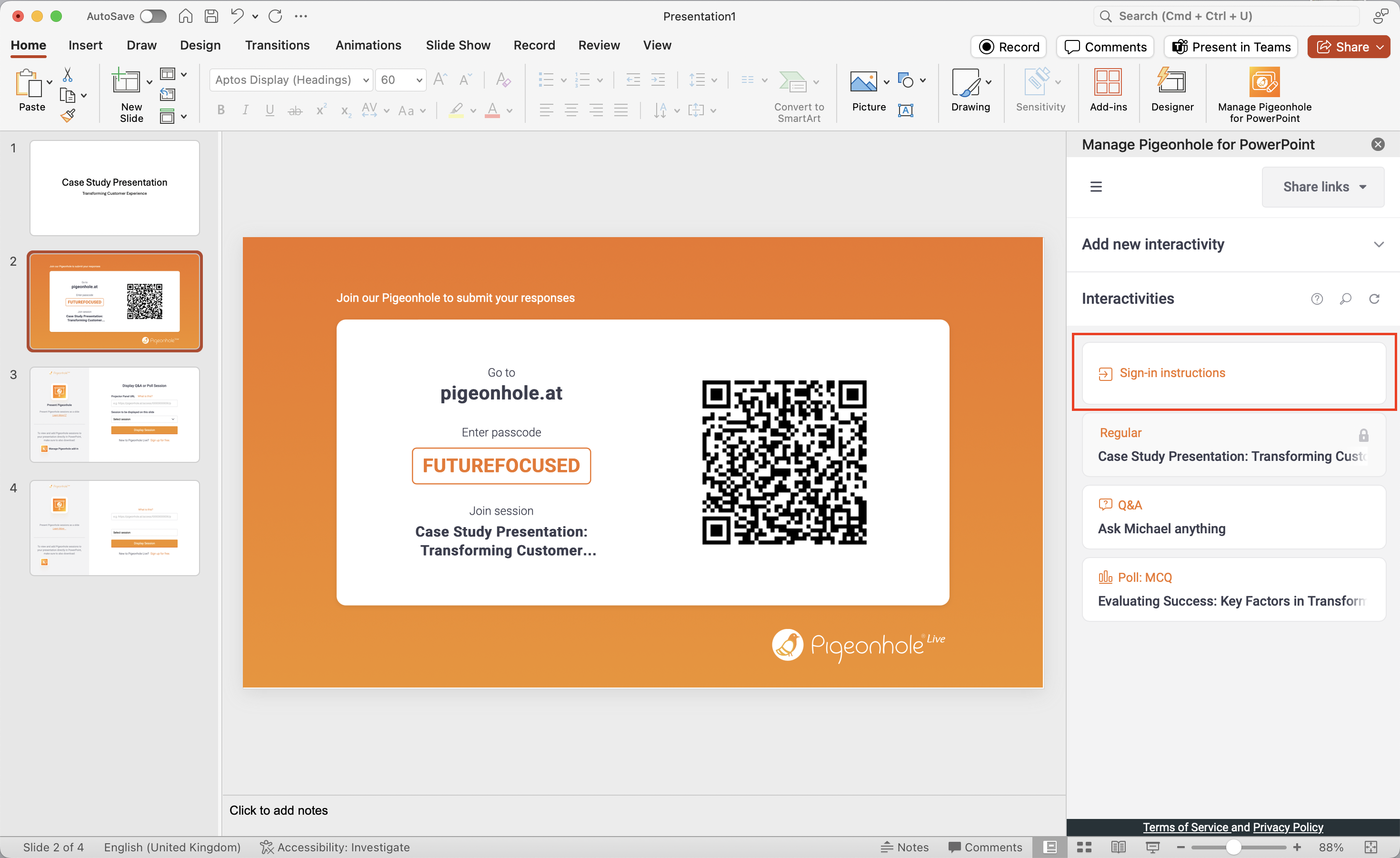Open the font name dropdown
This screenshot has width=1400, height=858.
(366, 80)
